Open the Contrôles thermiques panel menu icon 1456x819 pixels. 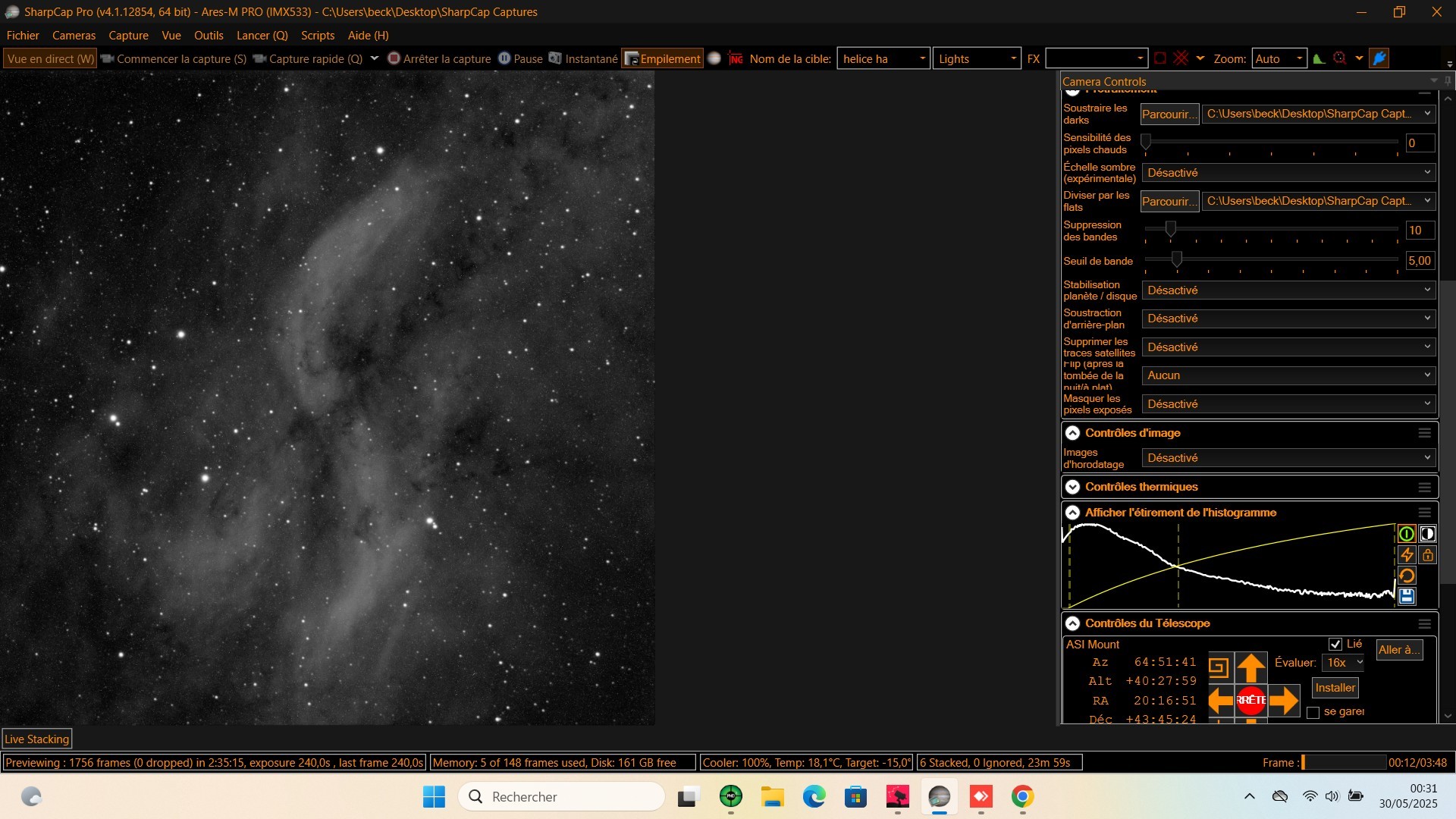[x=1424, y=487]
